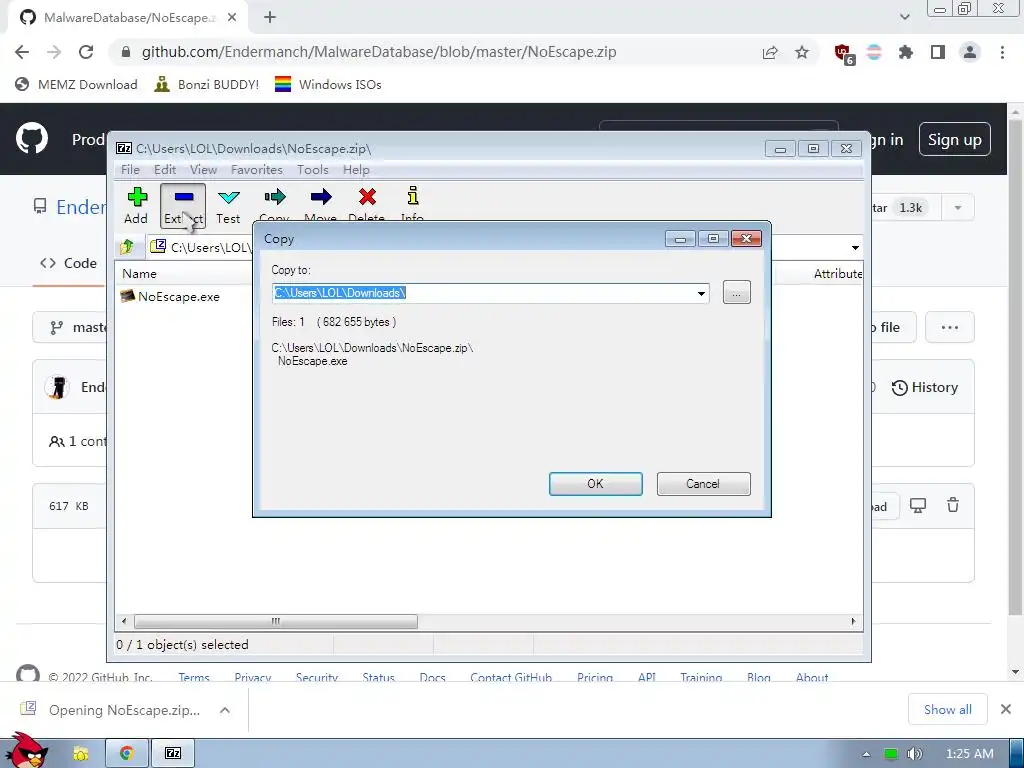Screen dimensions: 1024x768
Task: Show hidden tray icons arrow
Action: coord(867,754)
